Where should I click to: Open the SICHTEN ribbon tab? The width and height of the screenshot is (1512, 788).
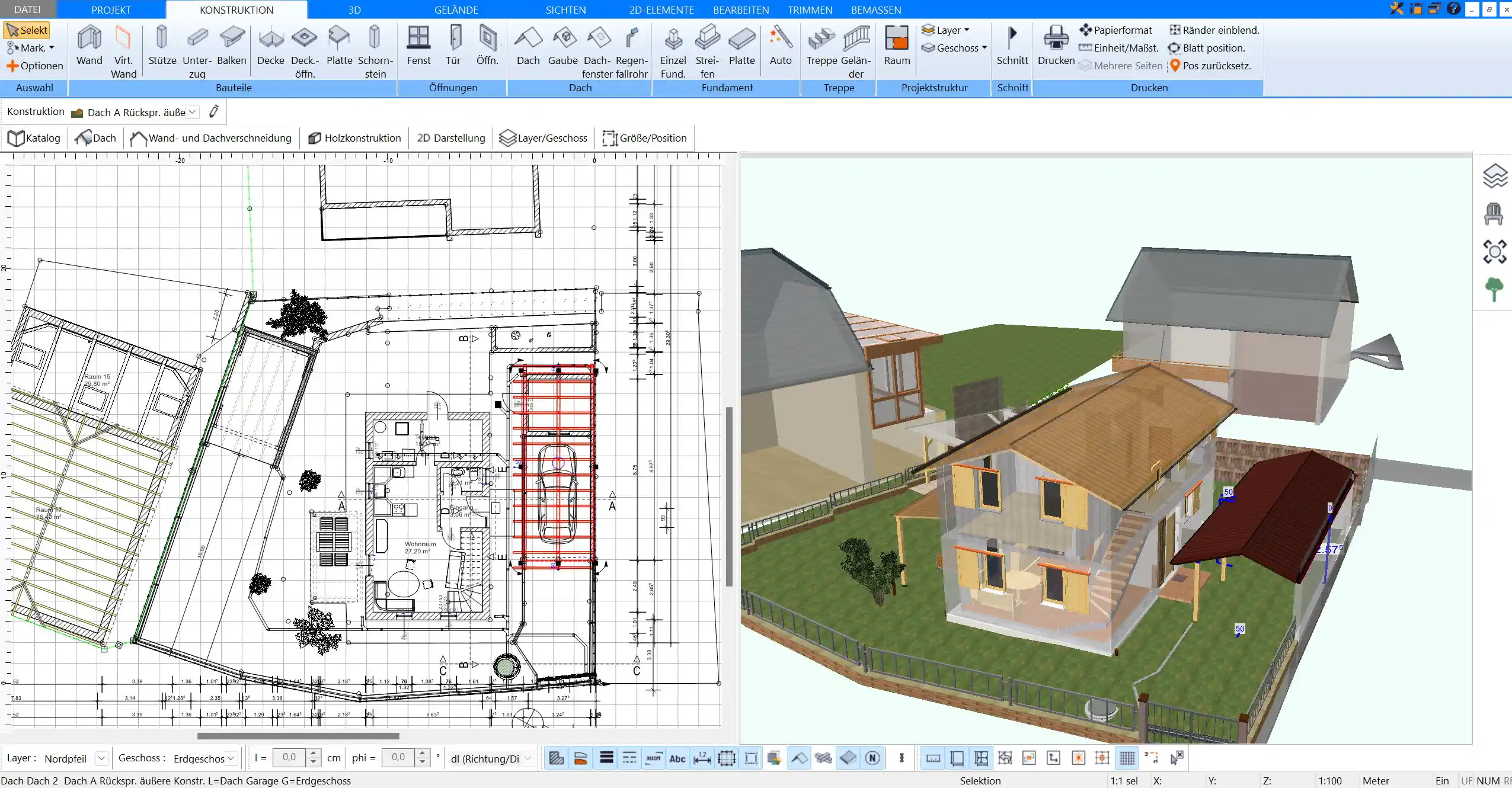click(565, 9)
